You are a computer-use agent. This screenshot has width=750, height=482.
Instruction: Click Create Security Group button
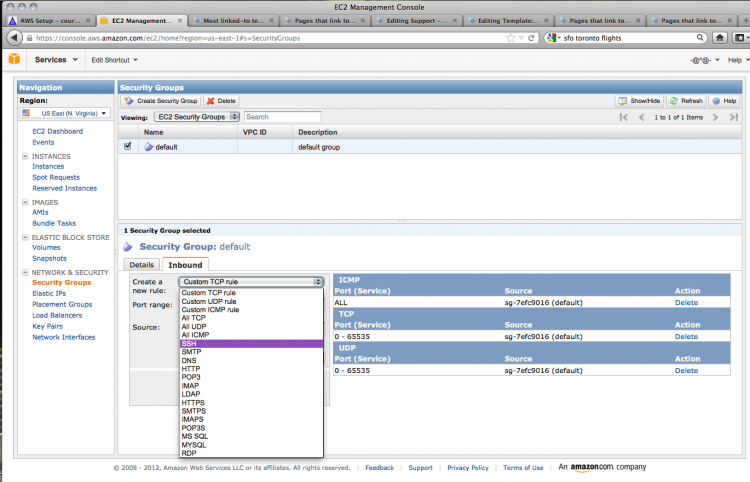[161, 101]
